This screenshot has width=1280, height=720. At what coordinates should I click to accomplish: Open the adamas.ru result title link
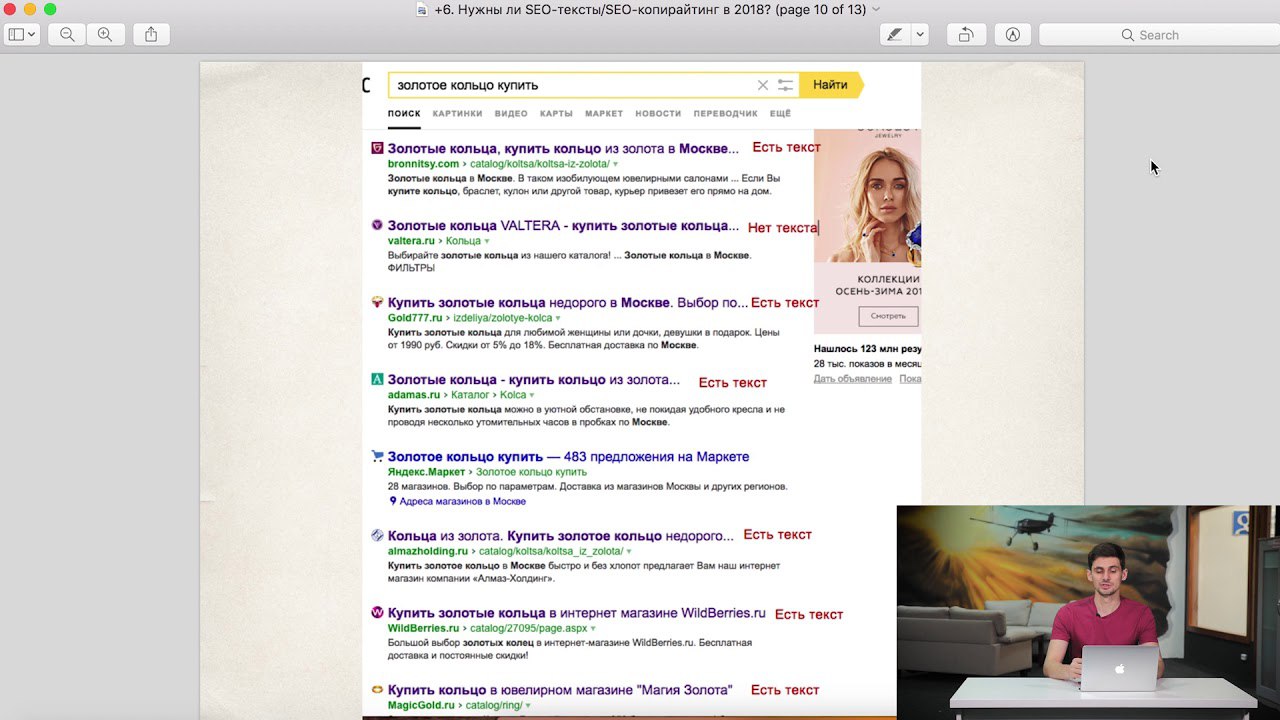[534, 380]
